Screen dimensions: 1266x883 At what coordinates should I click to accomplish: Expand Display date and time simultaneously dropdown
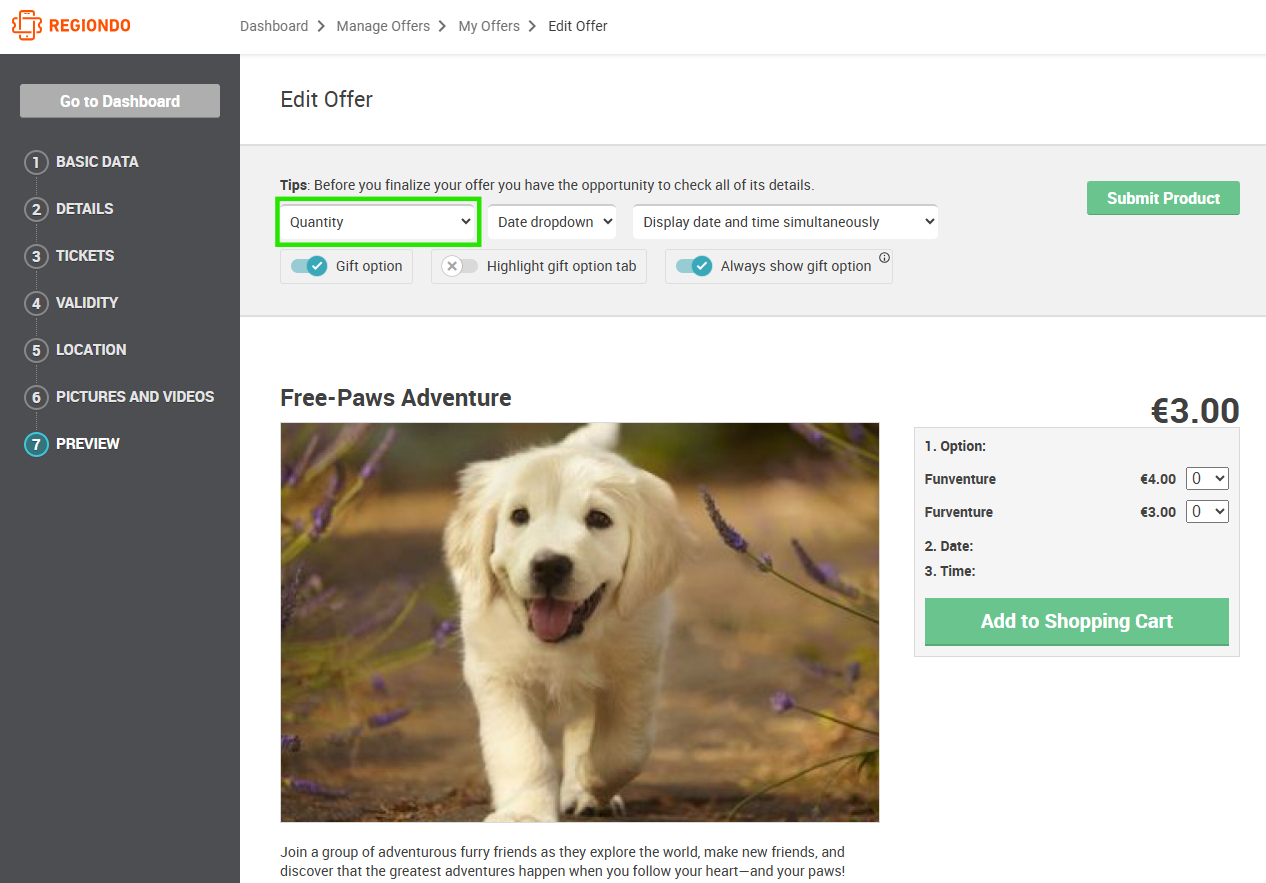coord(785,222)
